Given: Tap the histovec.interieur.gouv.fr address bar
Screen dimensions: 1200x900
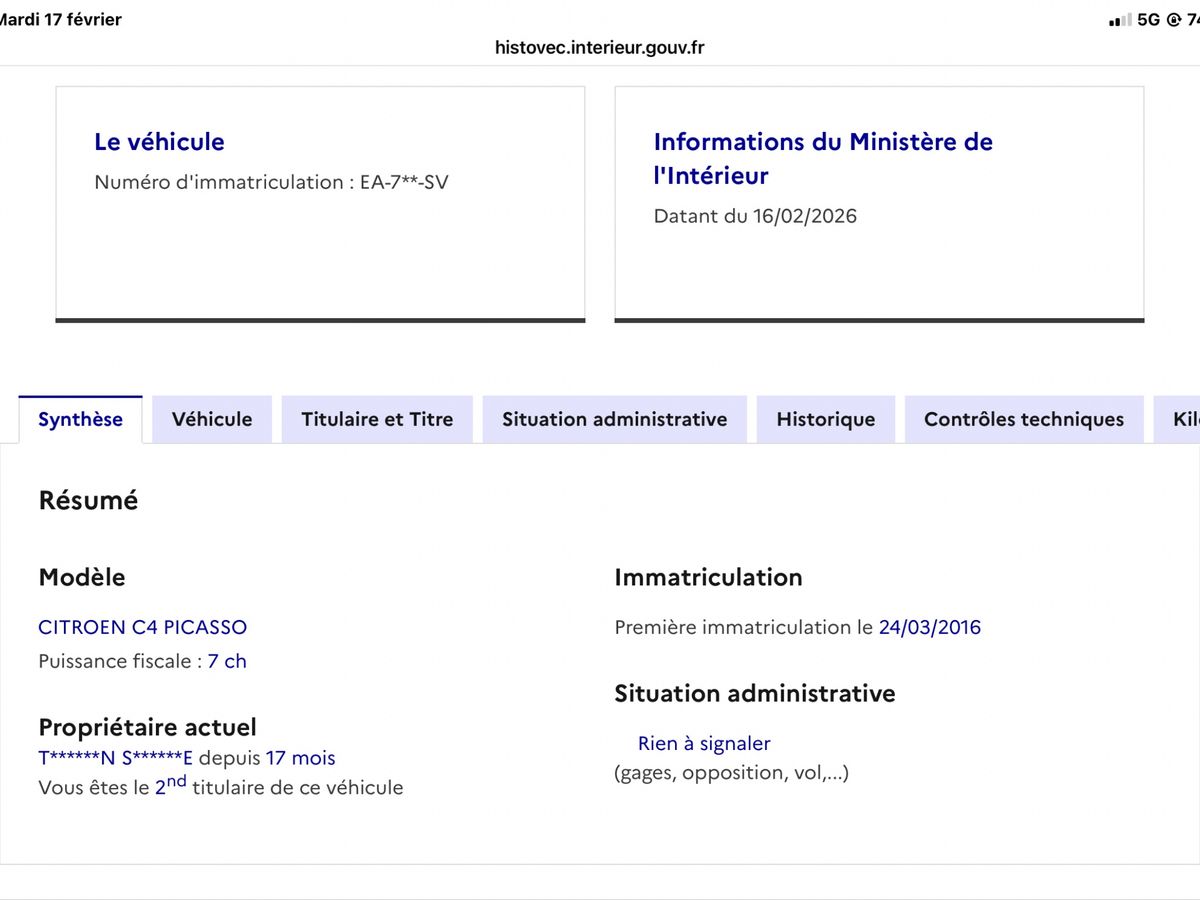Looking at the screenshot, I should coord(600,47).
